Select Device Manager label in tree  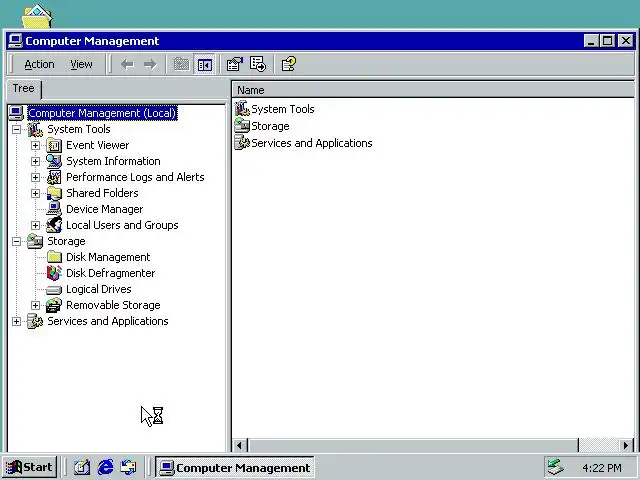[x=104, y=209]
